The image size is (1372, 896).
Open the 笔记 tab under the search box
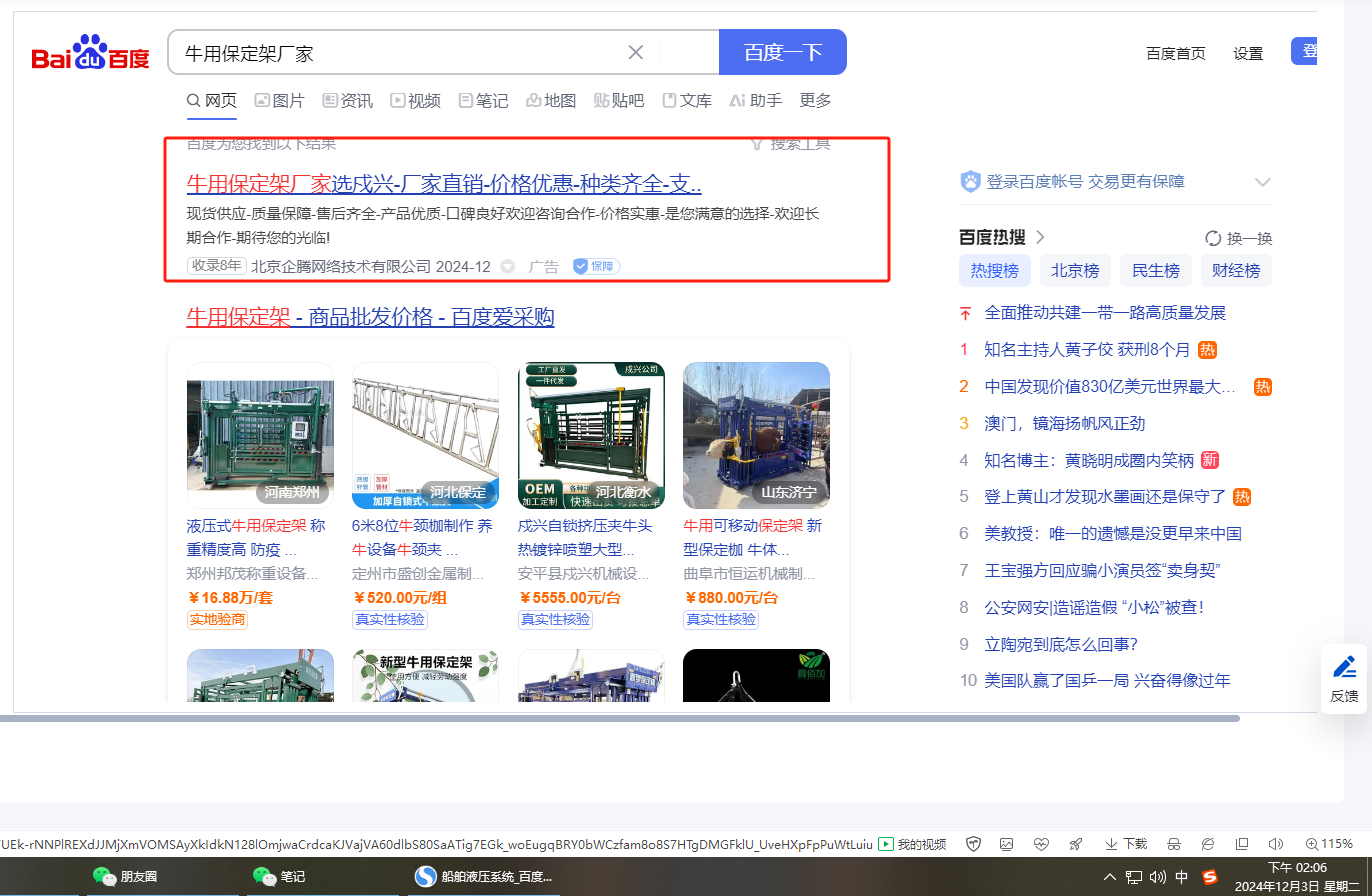(483, 100)
